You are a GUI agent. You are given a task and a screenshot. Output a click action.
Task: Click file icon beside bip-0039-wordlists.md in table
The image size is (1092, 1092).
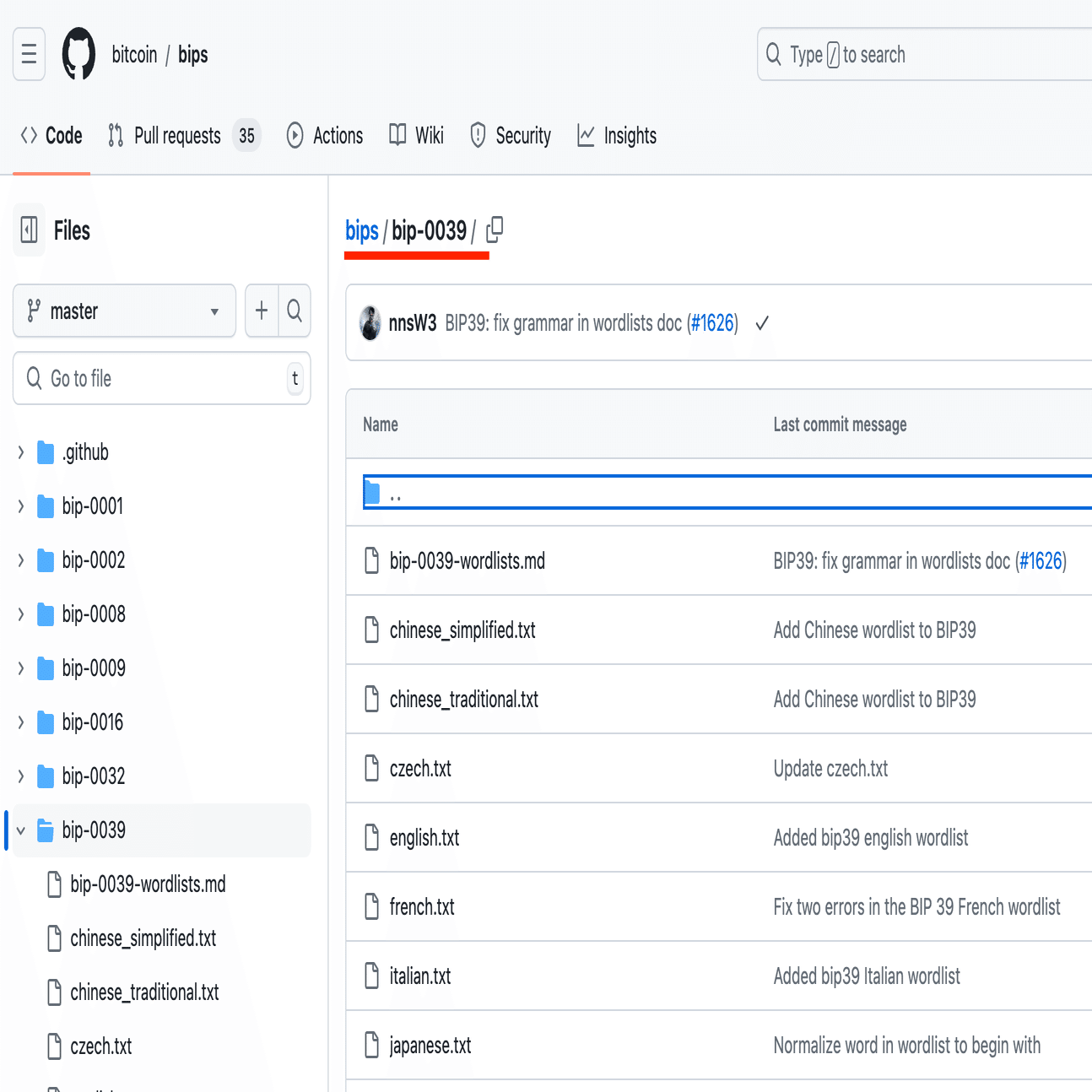click(371, 560)
